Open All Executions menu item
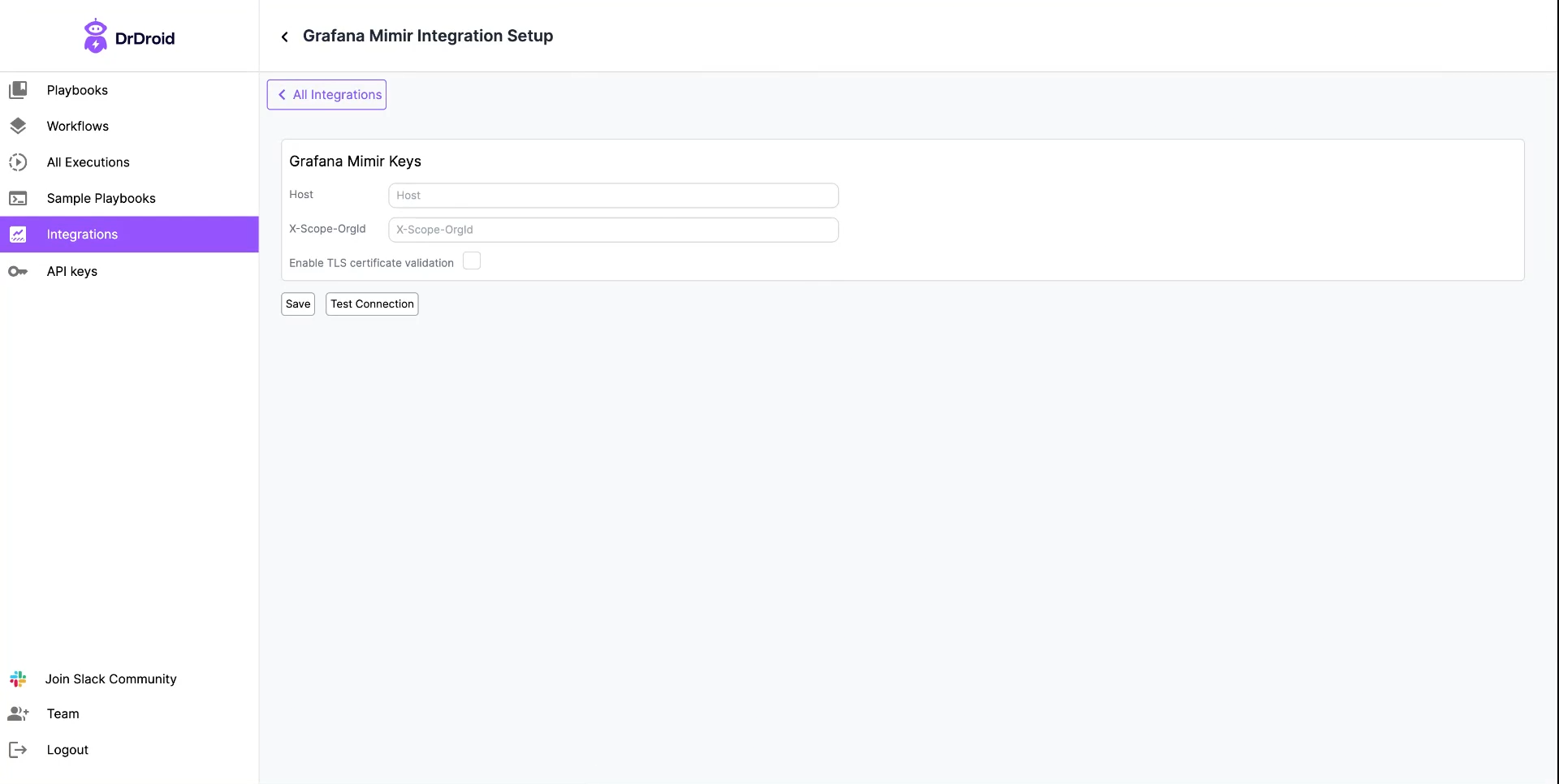Screen dimensions: 1559x784 click(x=129, y=162)
